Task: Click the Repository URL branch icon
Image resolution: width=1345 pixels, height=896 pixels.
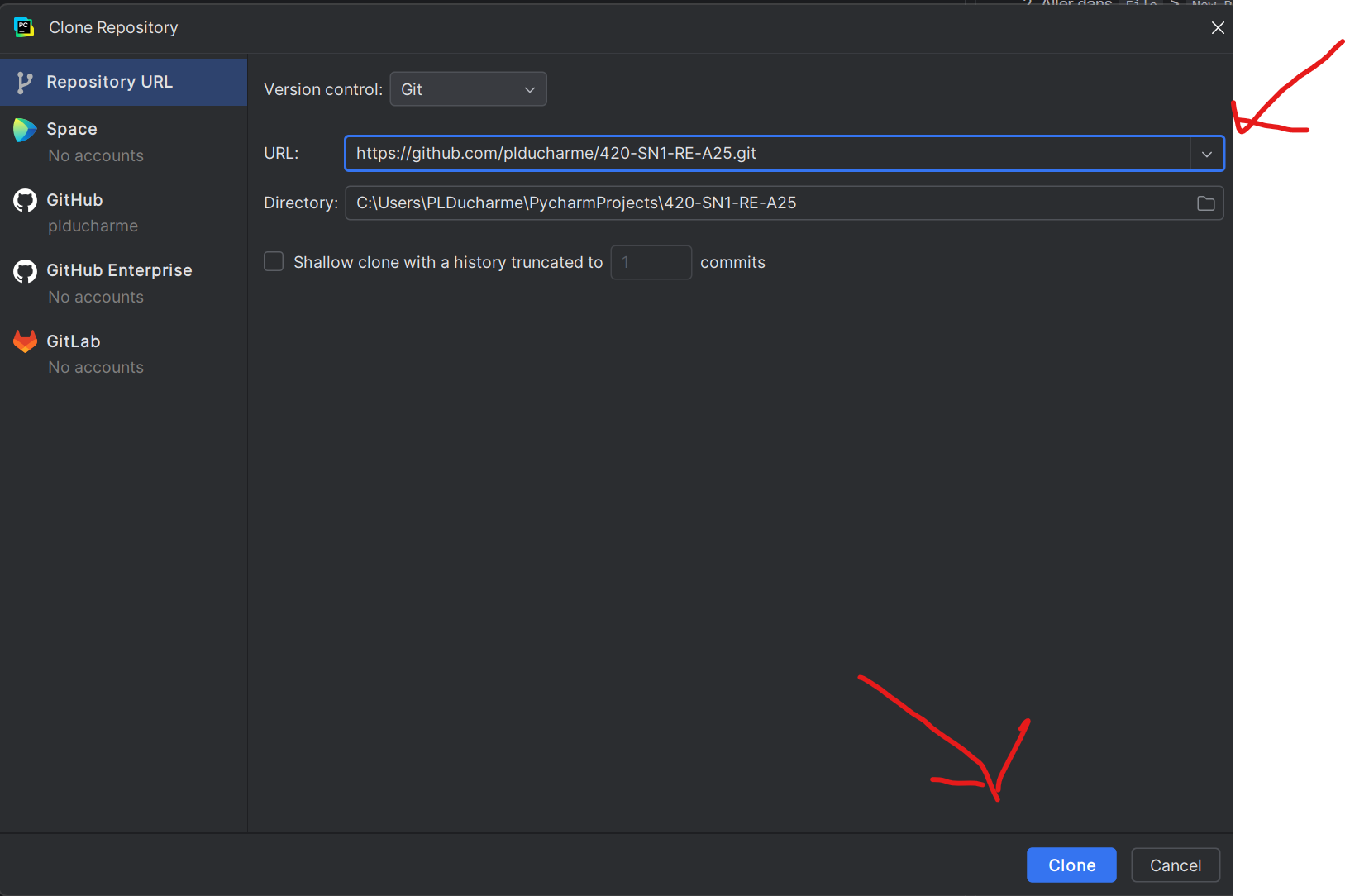Action: (25, 82)
